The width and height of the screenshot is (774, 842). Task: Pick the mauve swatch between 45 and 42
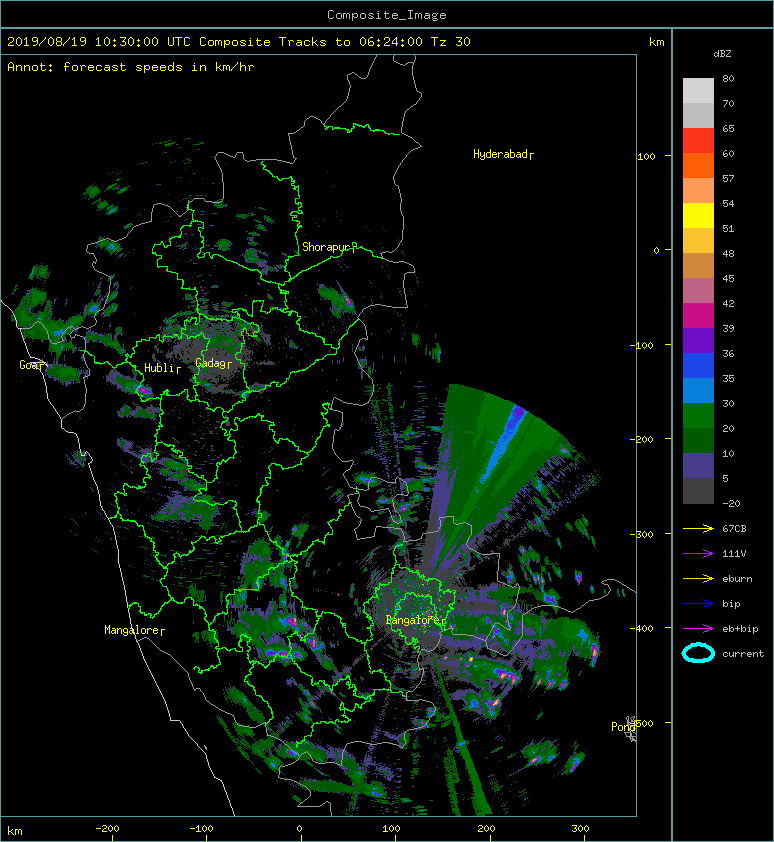click(x=698, y=290)
